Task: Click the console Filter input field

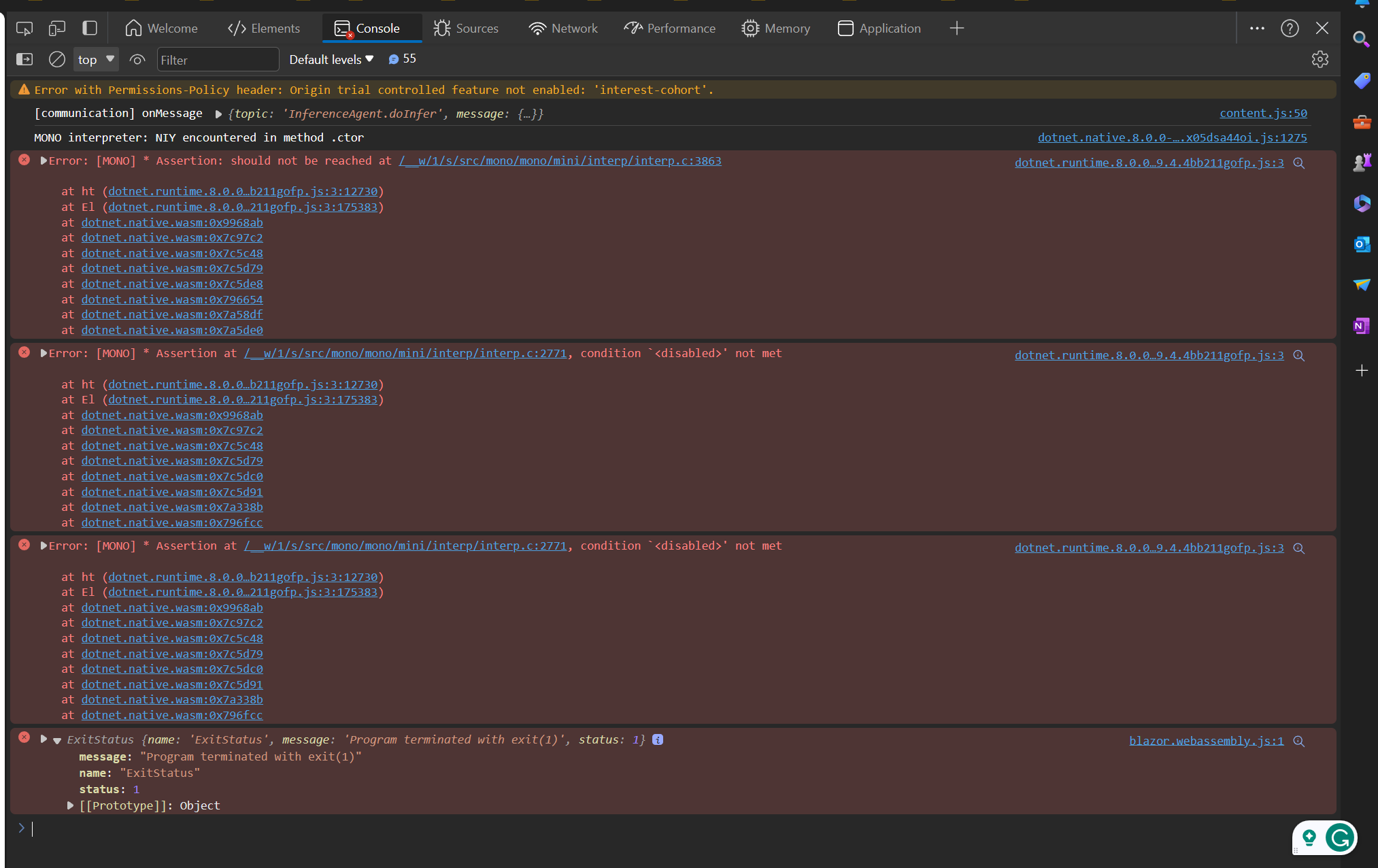Action: tap(218, 59)
